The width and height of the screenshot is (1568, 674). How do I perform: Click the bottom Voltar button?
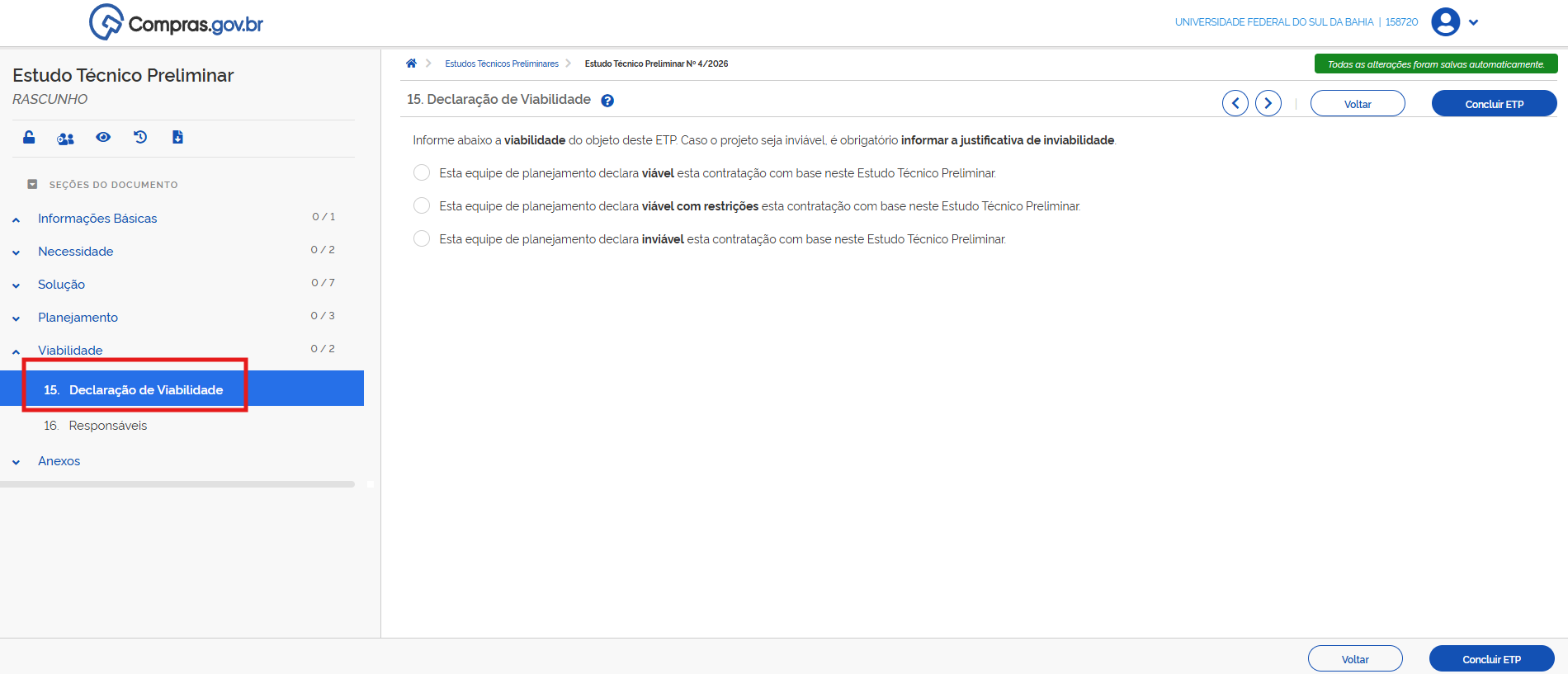[x=1354, y=659]
